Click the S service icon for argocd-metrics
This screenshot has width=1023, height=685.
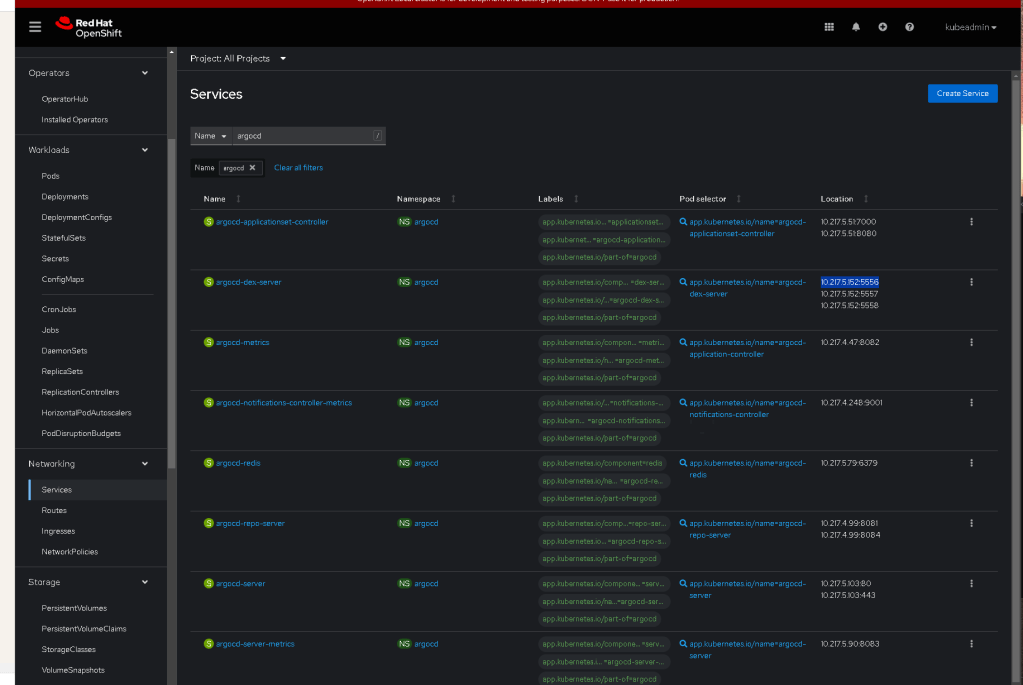coord(209,342)
